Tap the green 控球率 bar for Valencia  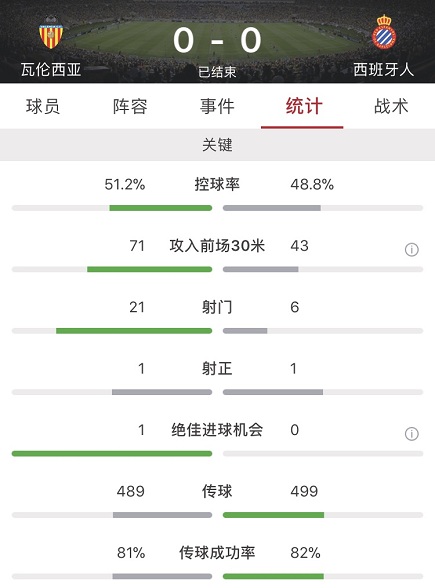pos(160,208)
